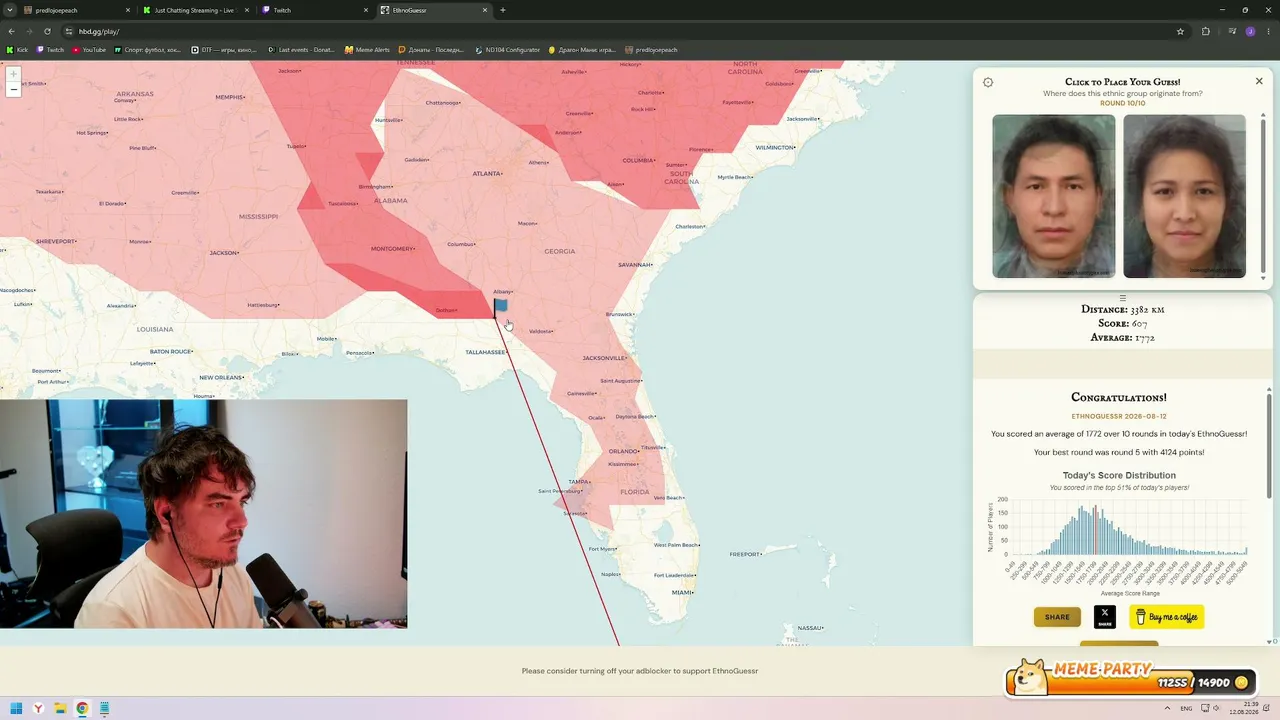Close the guess panel with the X
The image size is (1280, 720).
coord(1259,81)
